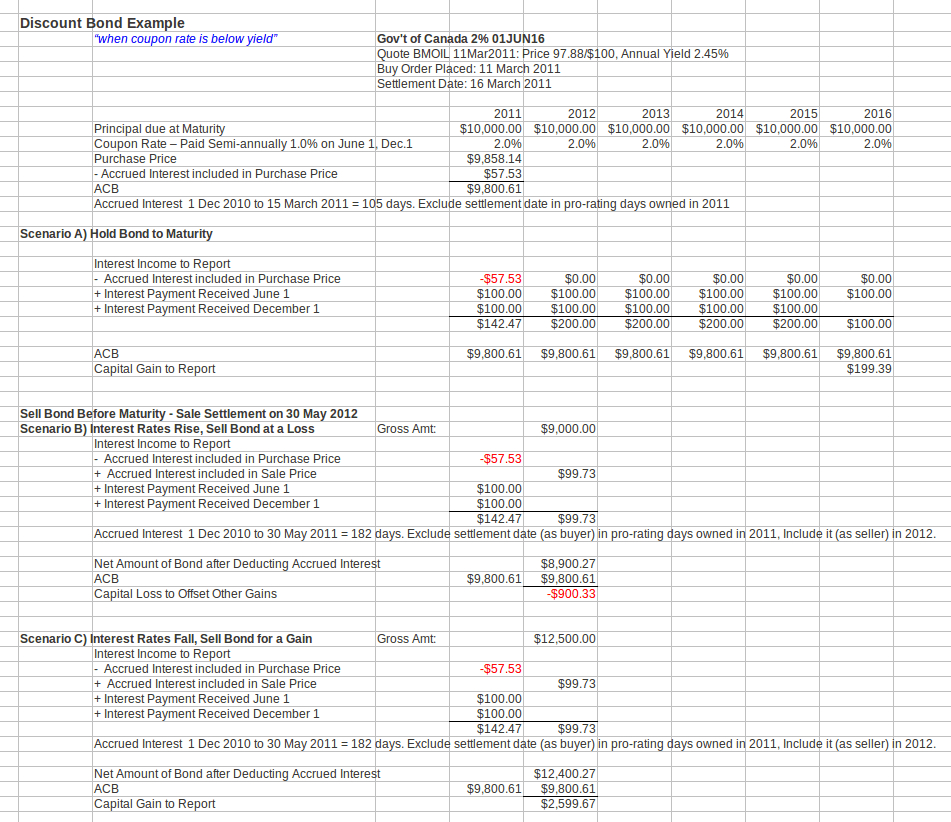Viewport: 951px width, 822px height.
Task: Click the 2013 principal $10,000.00 cell
Action: pyautogui.click(x=639, y=129)
